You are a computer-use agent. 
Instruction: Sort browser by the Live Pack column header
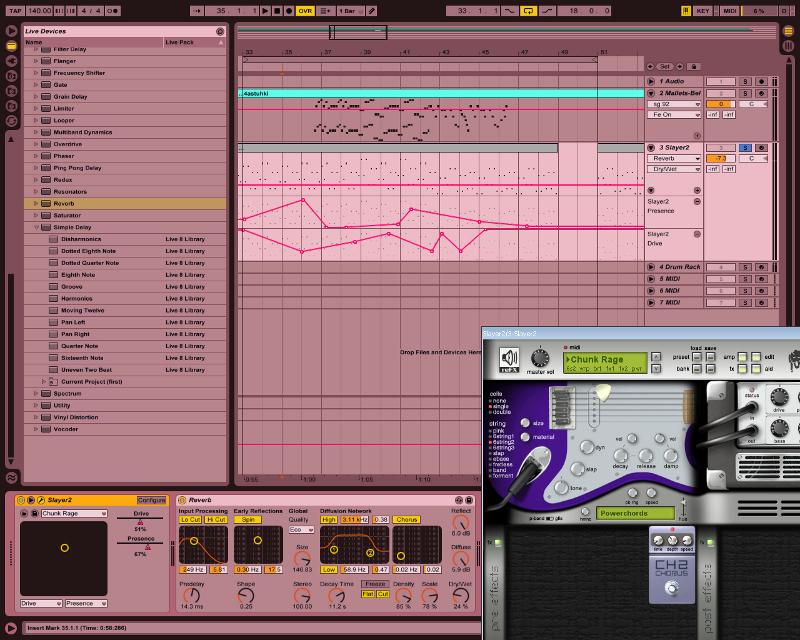coord(194,42)
